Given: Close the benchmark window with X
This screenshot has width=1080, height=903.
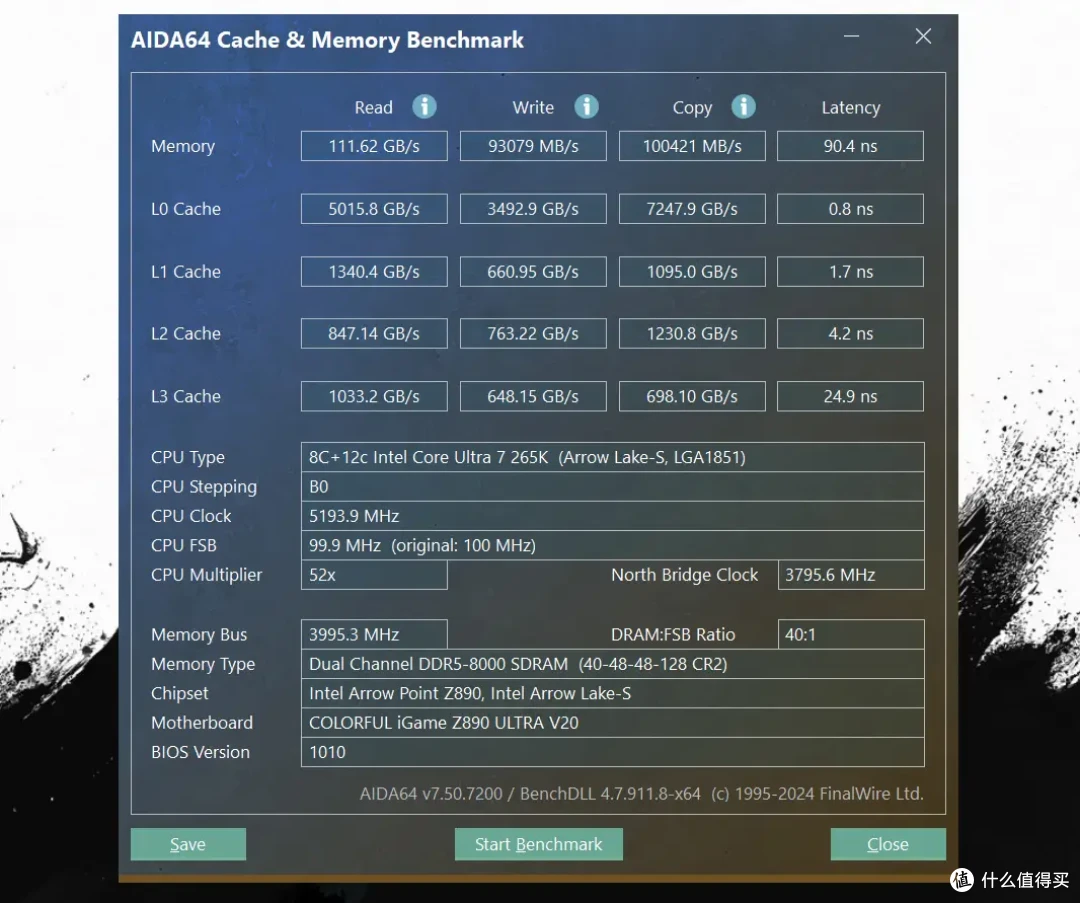Looking at the screenshot, I should 923,36.
